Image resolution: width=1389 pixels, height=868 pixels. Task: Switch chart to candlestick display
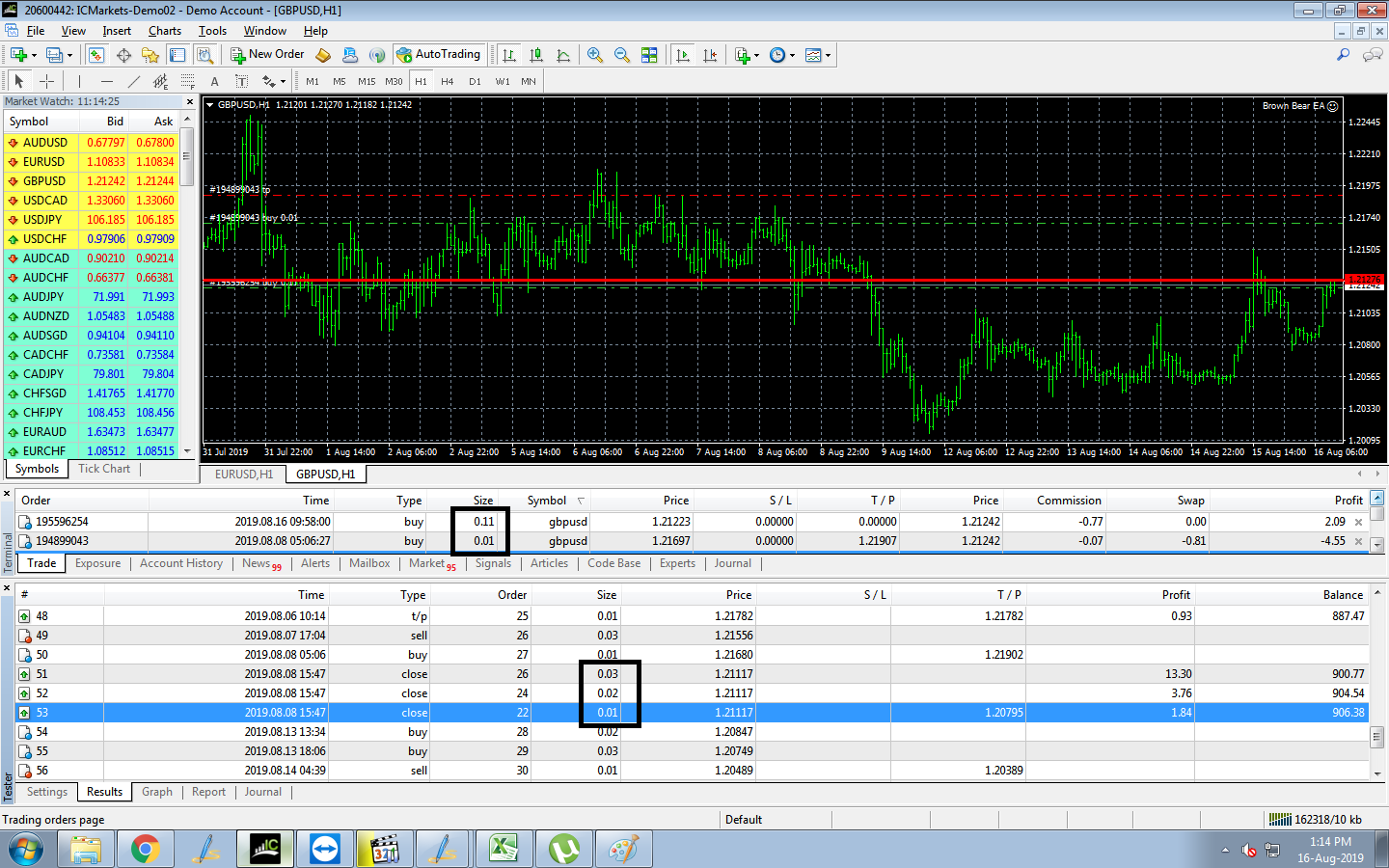pyautogui.click(x=536, y=55)
